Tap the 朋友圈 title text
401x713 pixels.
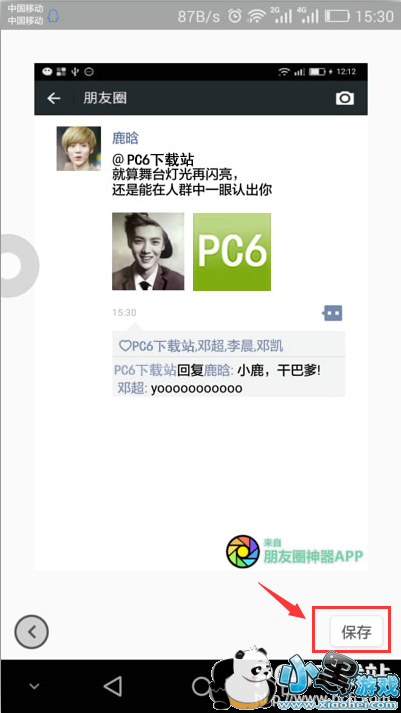[x=105, y=98]
